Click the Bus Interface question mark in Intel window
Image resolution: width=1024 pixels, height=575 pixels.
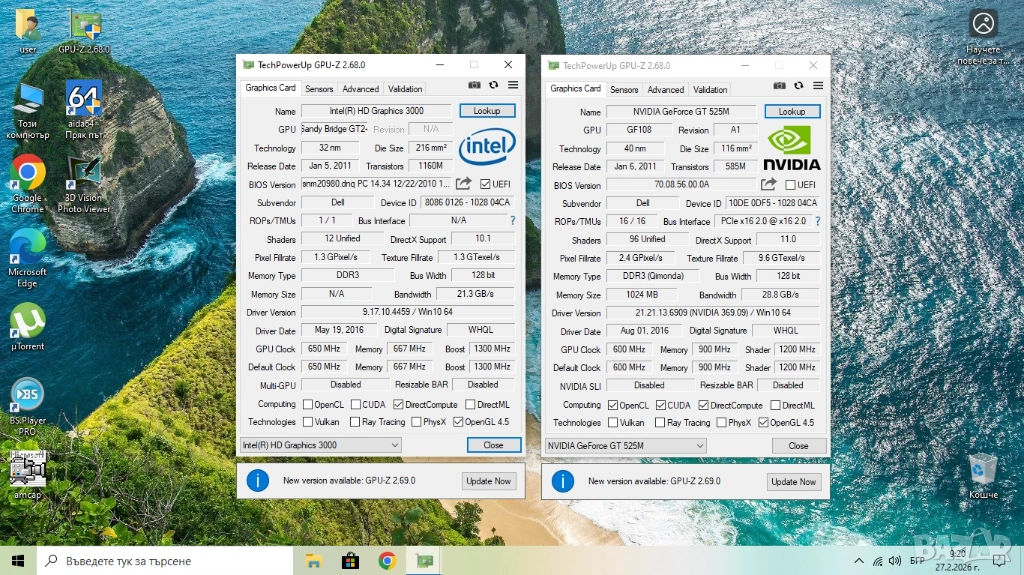point(513,221)
